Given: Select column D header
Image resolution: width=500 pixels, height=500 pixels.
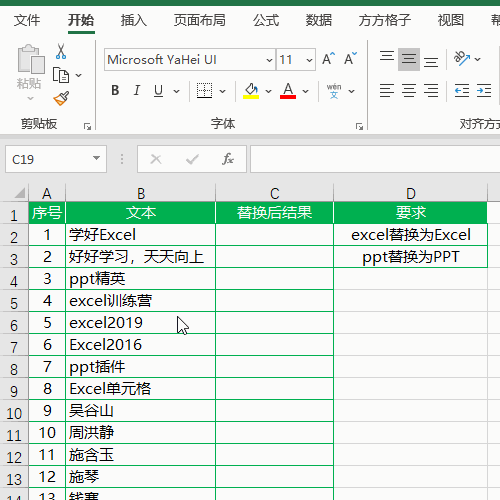Looking at the screenshot, I should [x=410, y=193].
